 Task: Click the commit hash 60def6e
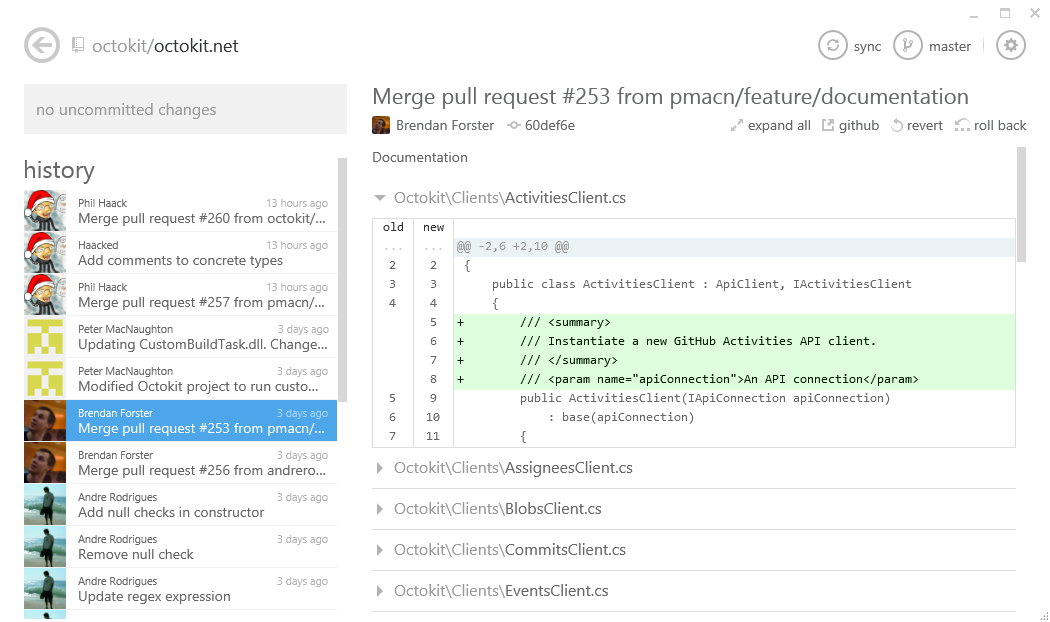click(550, 125)
